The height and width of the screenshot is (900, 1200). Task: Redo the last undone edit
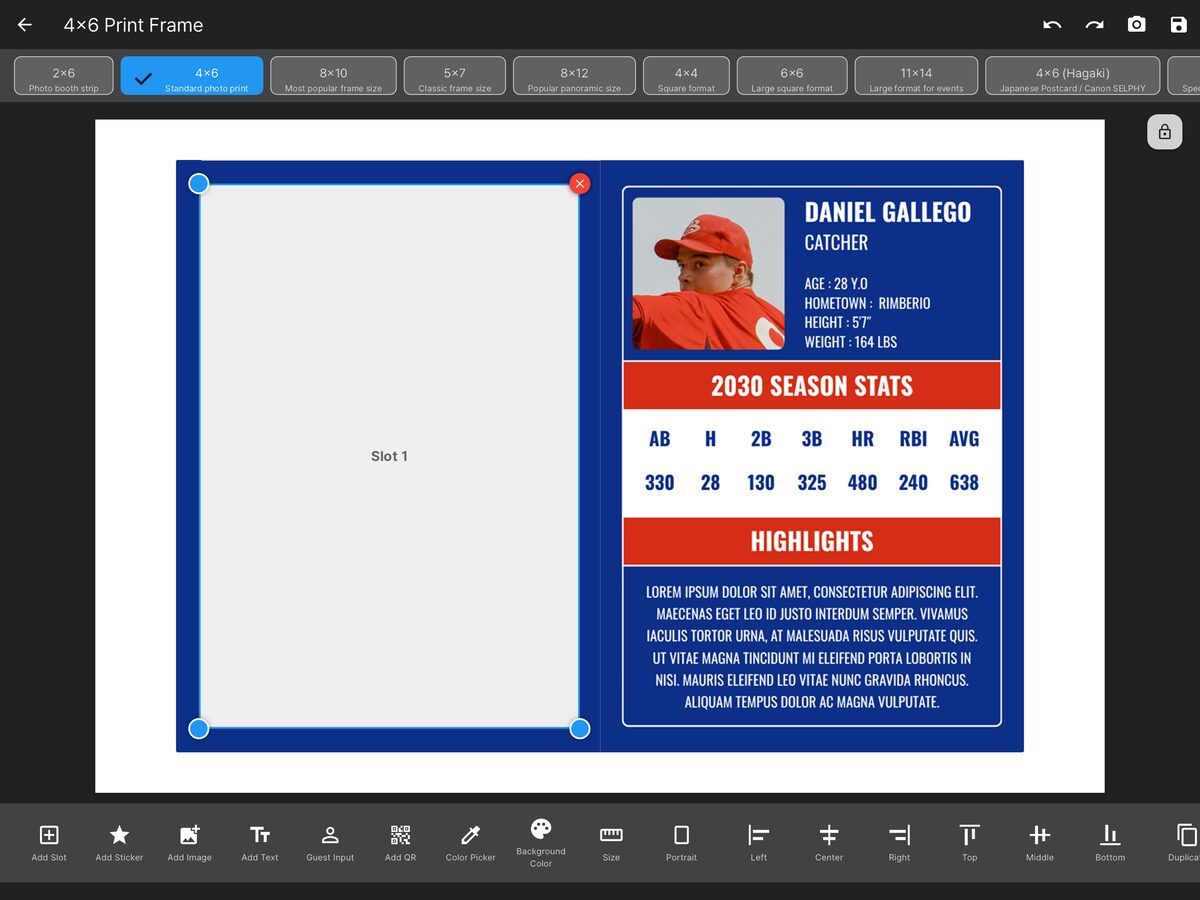(1094, 25)
